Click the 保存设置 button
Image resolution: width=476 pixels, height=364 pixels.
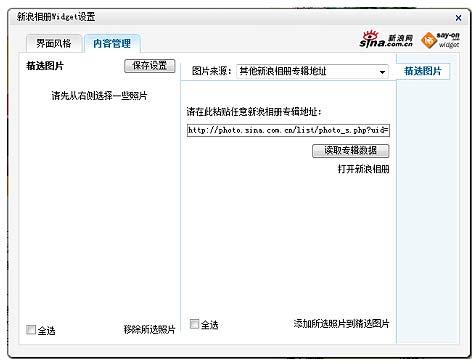point(150,66)
